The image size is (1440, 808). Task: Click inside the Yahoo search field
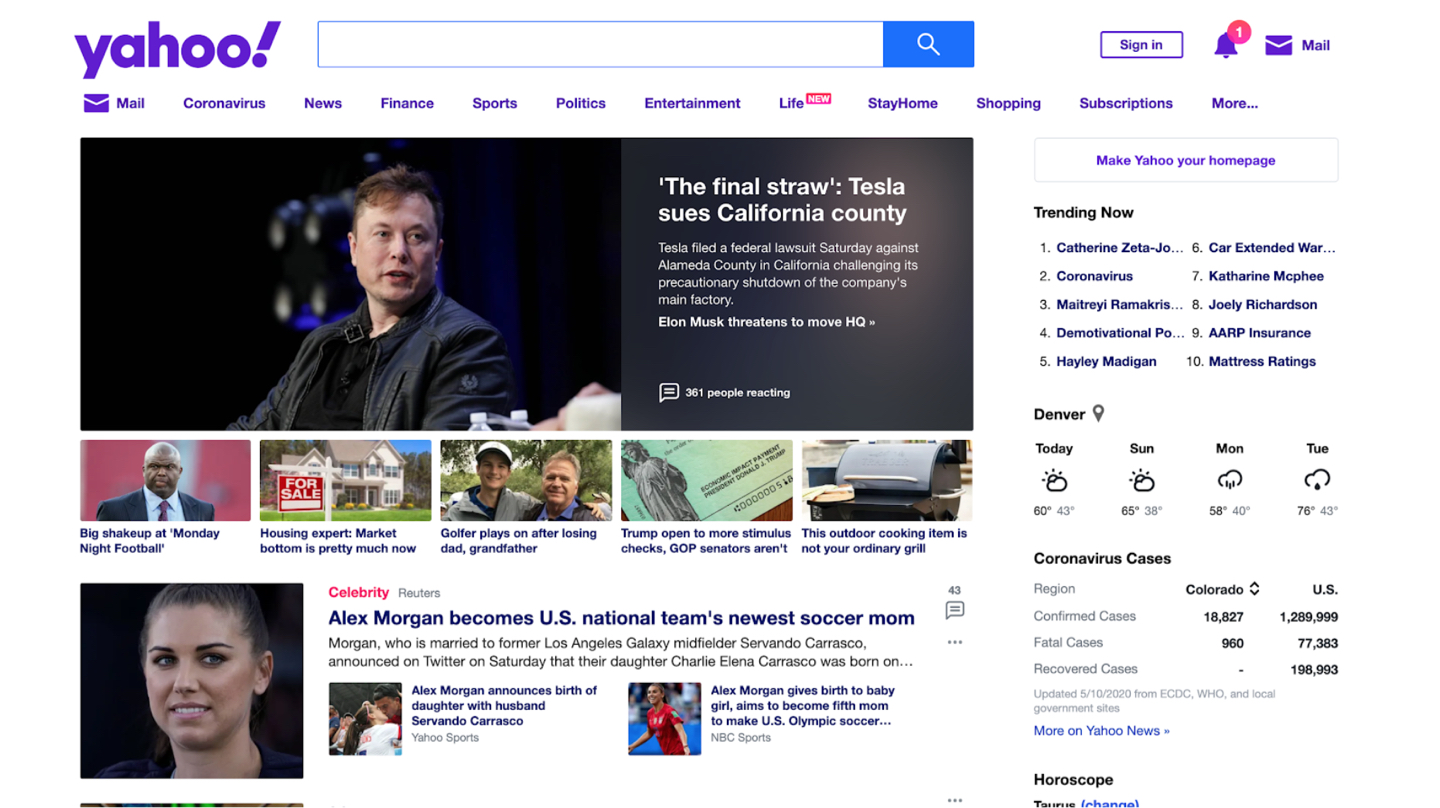point(600,44)
